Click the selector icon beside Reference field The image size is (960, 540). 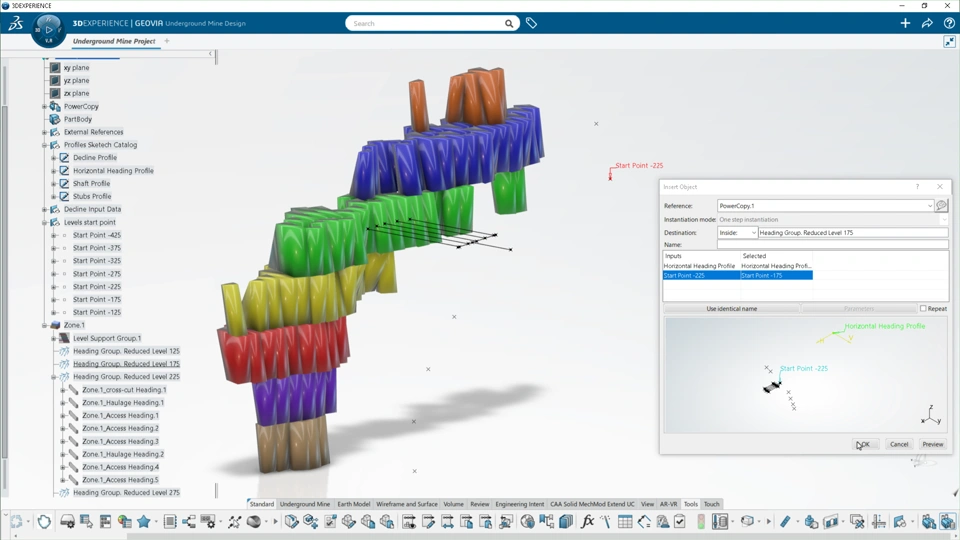pyautogui.click(x=942, y=206)
